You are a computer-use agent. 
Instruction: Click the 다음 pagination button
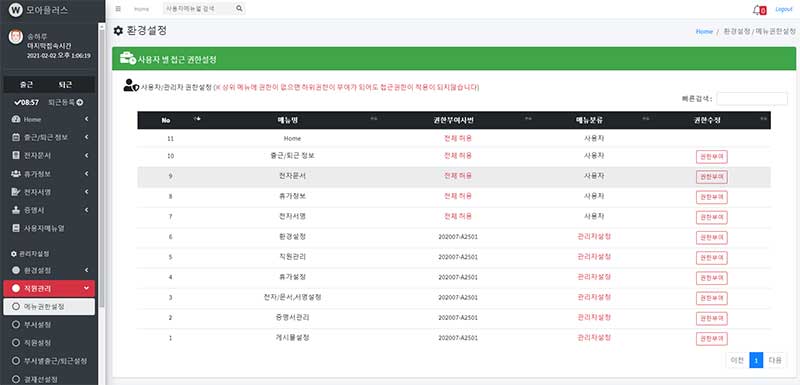click(x=775, y=360)
